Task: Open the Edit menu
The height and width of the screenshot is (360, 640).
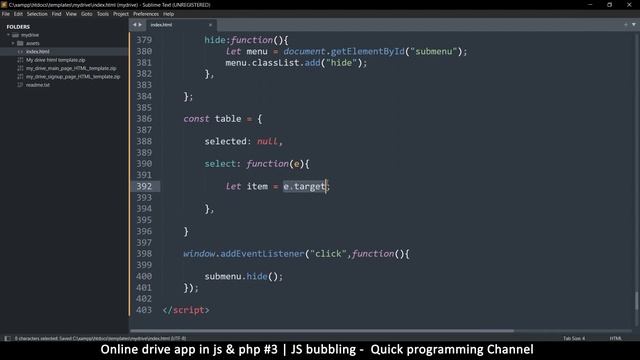Action: coord(18,14)
